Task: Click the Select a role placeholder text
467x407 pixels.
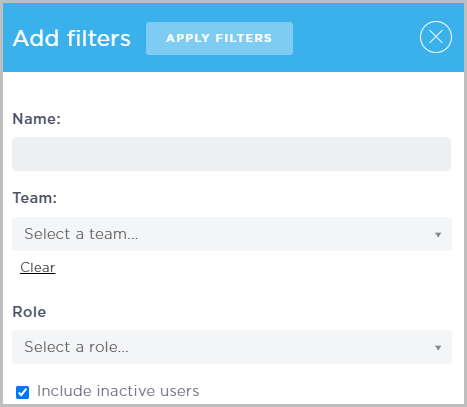Action: coord(76,347)
